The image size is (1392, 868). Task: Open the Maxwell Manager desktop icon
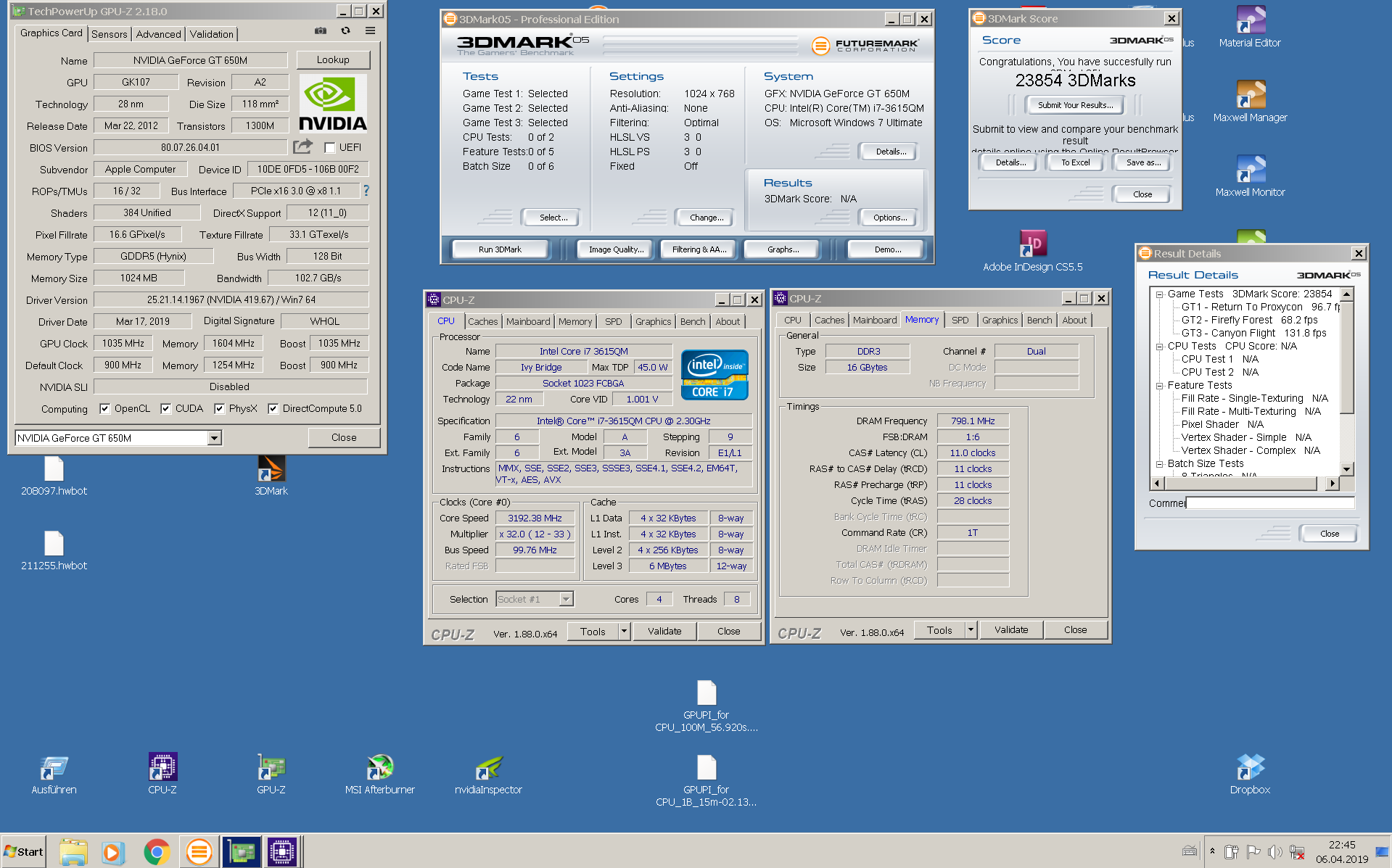point(1251,95)
